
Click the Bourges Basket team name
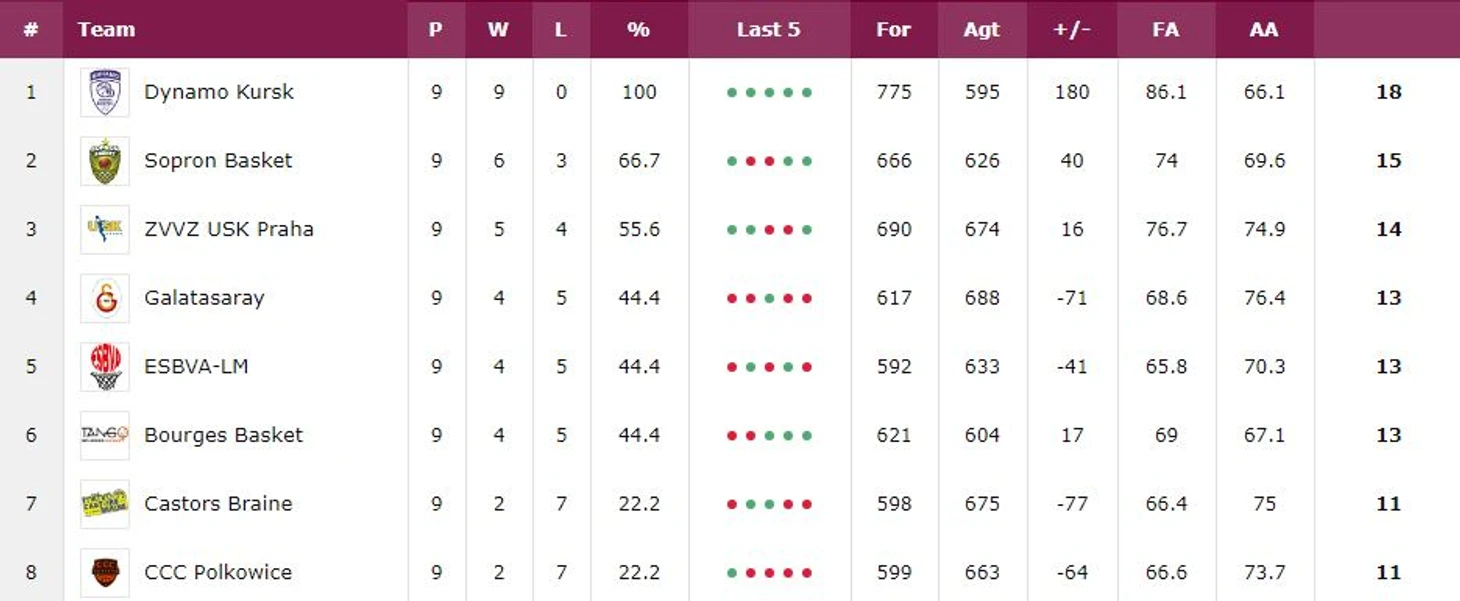pos(223,435)
